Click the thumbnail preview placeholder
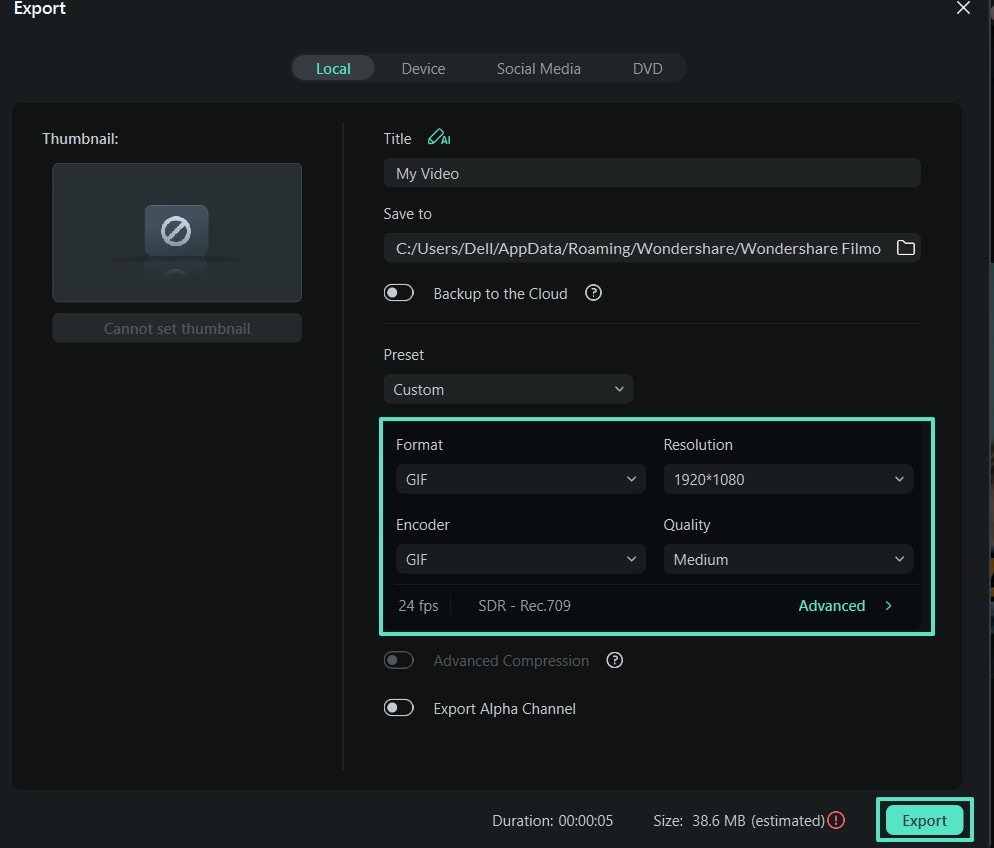This screenshot has width=994, height=848. click(x=177, y=232)
